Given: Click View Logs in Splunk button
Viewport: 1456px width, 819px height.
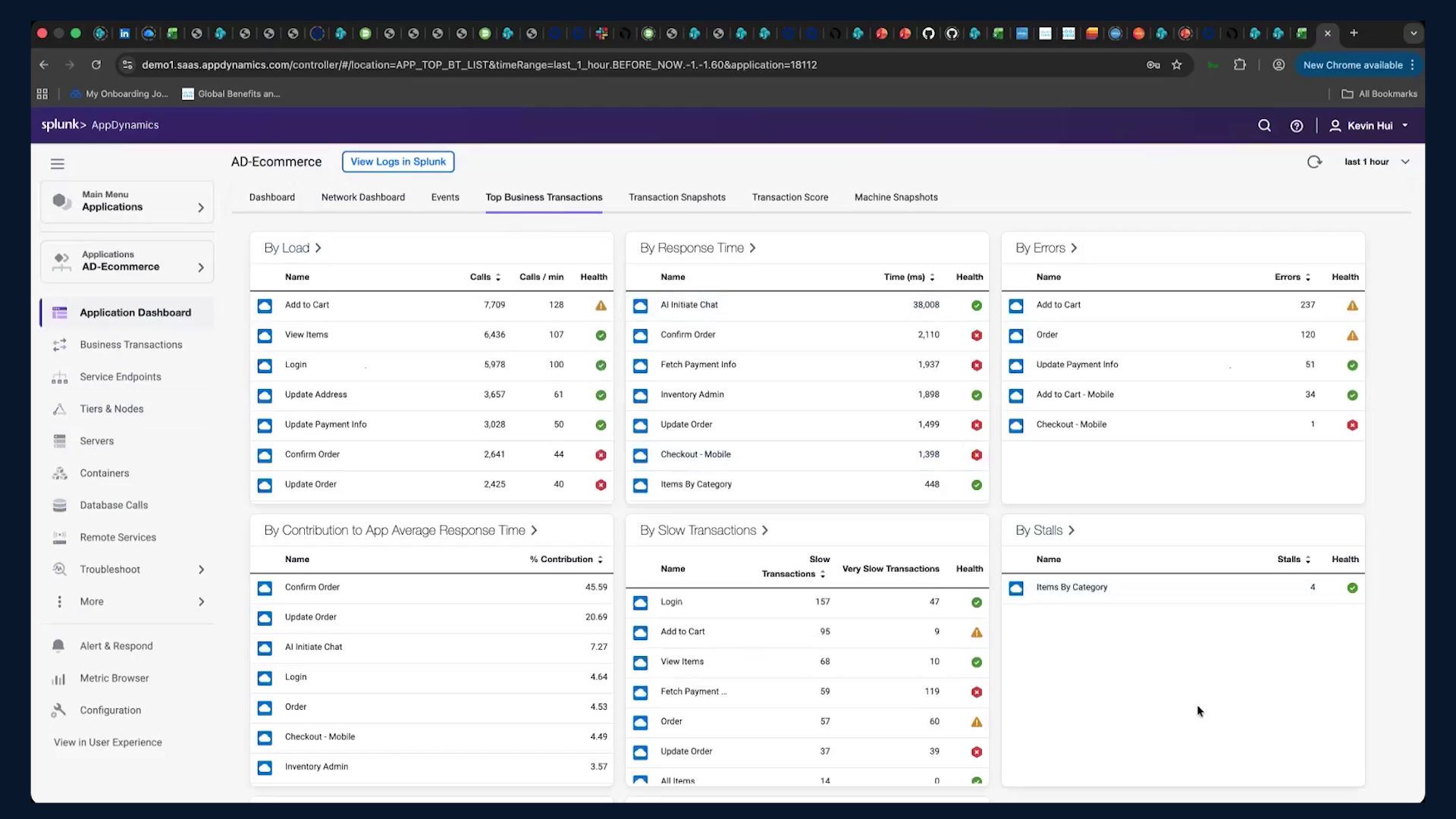Looking at the screenshot, I should pyautogui.click(x=398, y=162).
